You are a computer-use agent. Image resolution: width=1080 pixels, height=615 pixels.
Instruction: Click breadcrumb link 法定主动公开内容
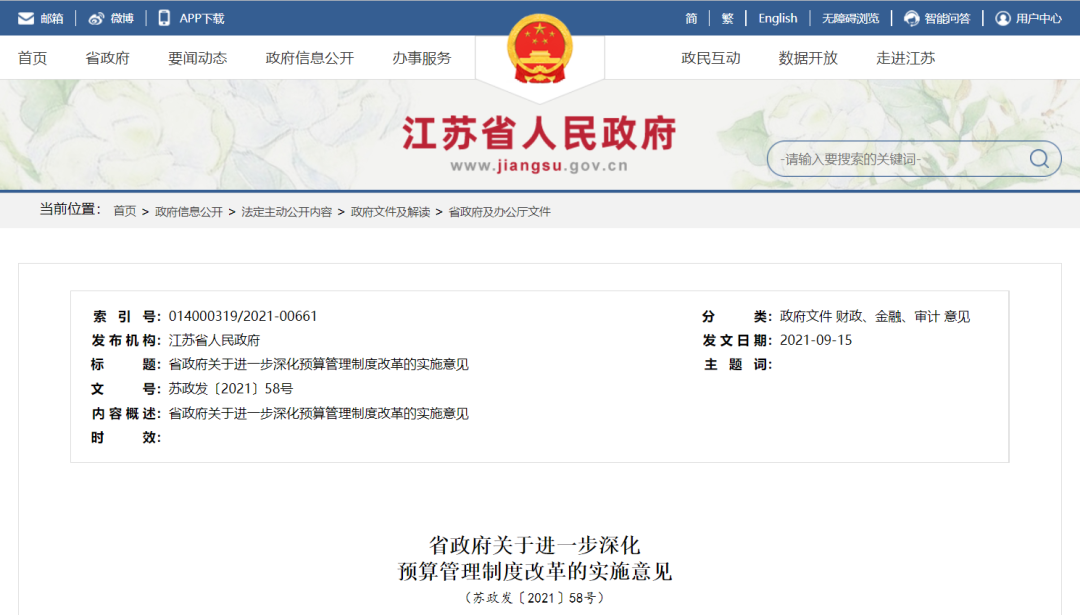[287, 211]
